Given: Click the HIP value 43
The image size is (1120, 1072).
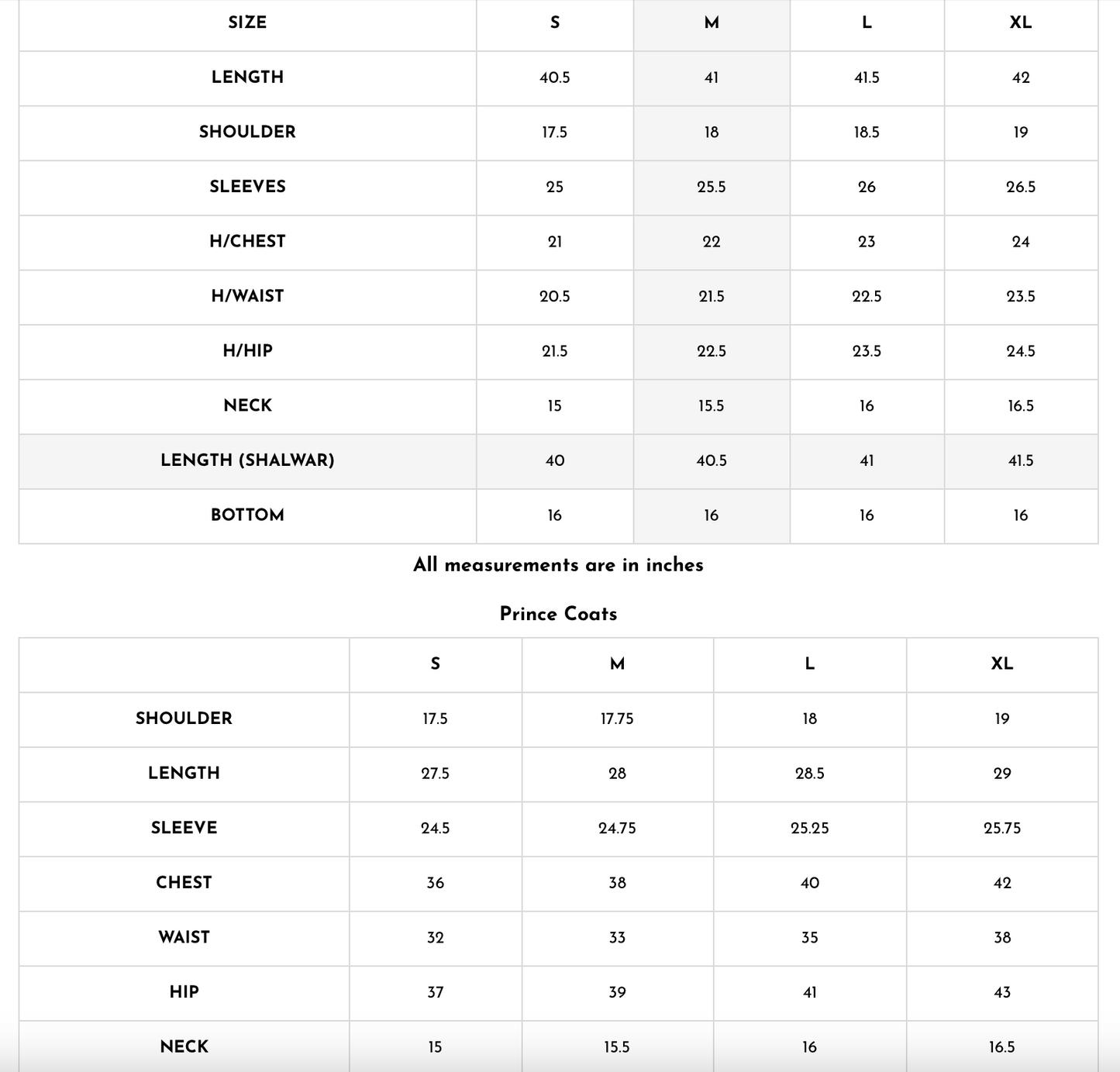Looking at the screenshot, I should click(x=1001, y=992).
